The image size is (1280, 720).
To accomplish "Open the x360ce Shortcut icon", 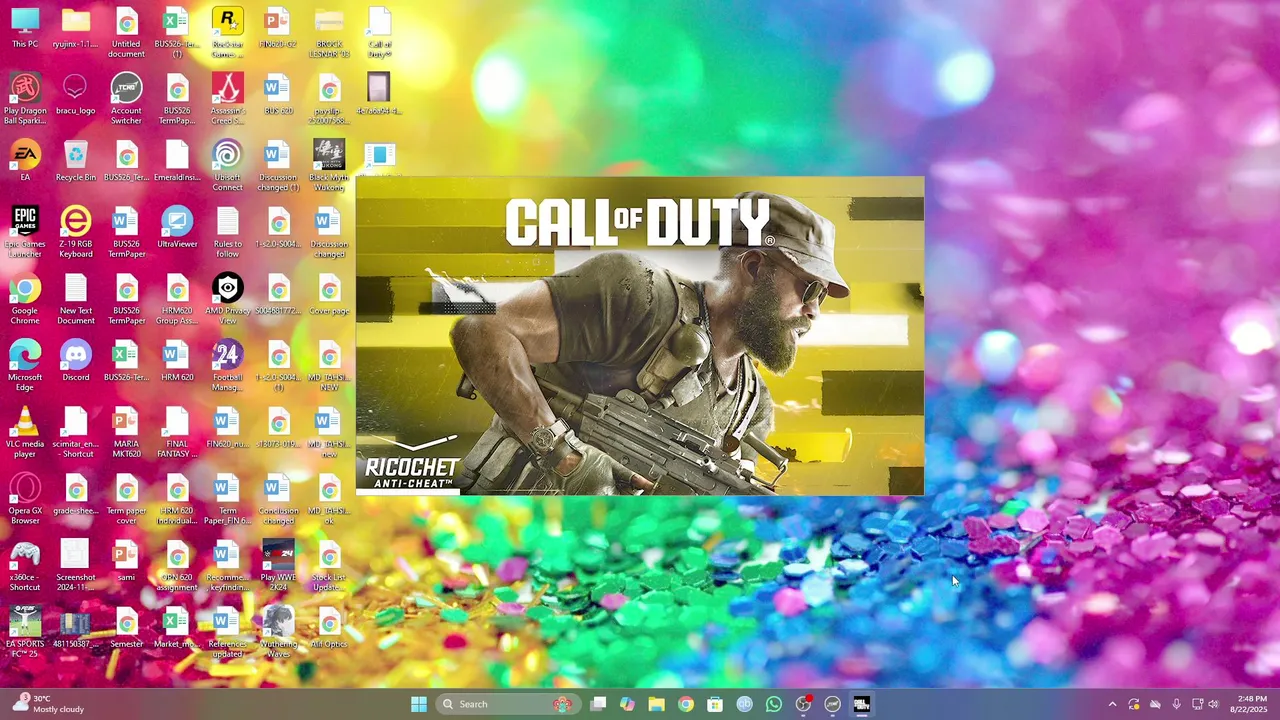I will click(x=25, y=566).
